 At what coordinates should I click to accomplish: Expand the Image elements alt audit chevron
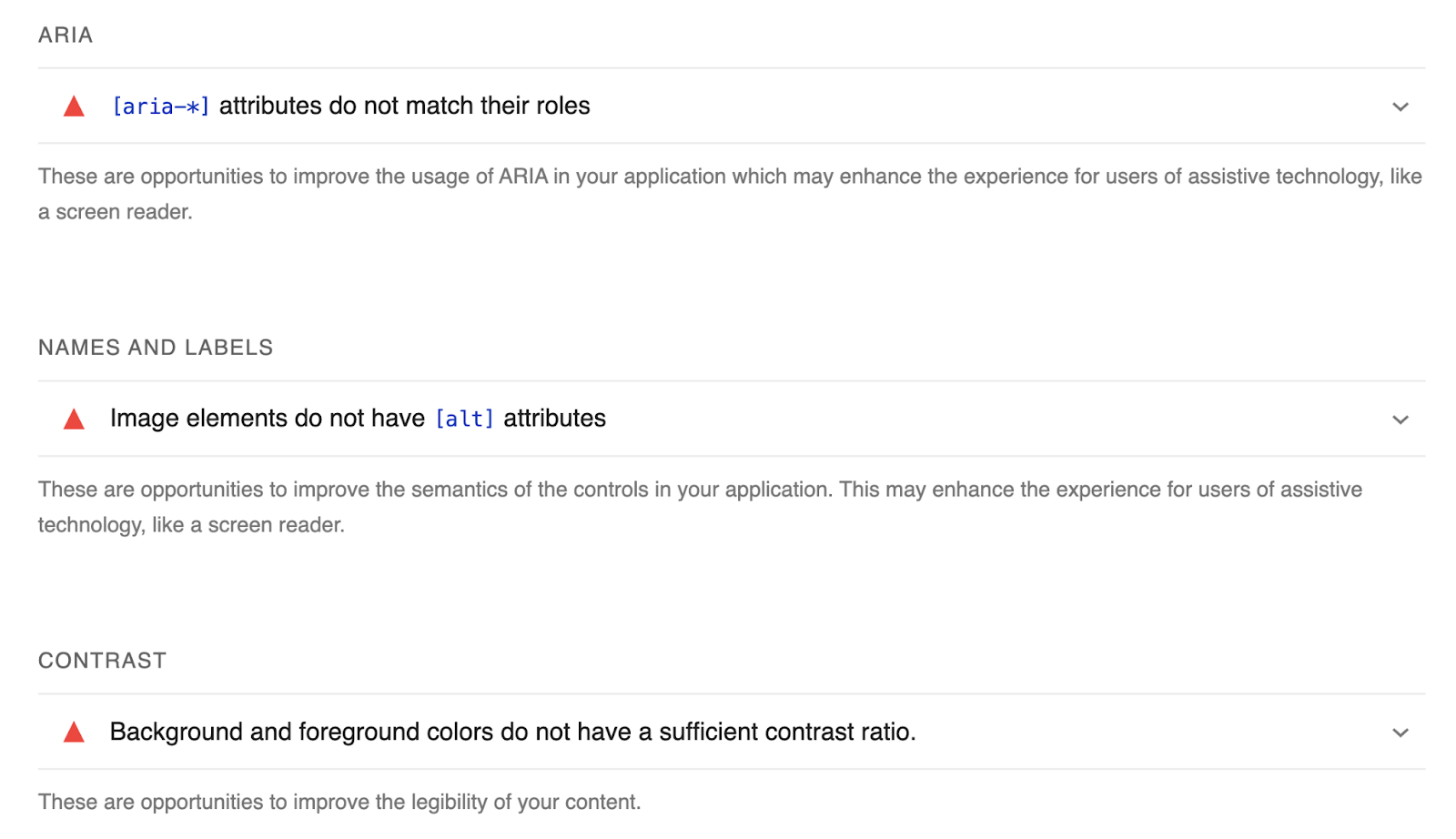click(x=1400, y=420)
